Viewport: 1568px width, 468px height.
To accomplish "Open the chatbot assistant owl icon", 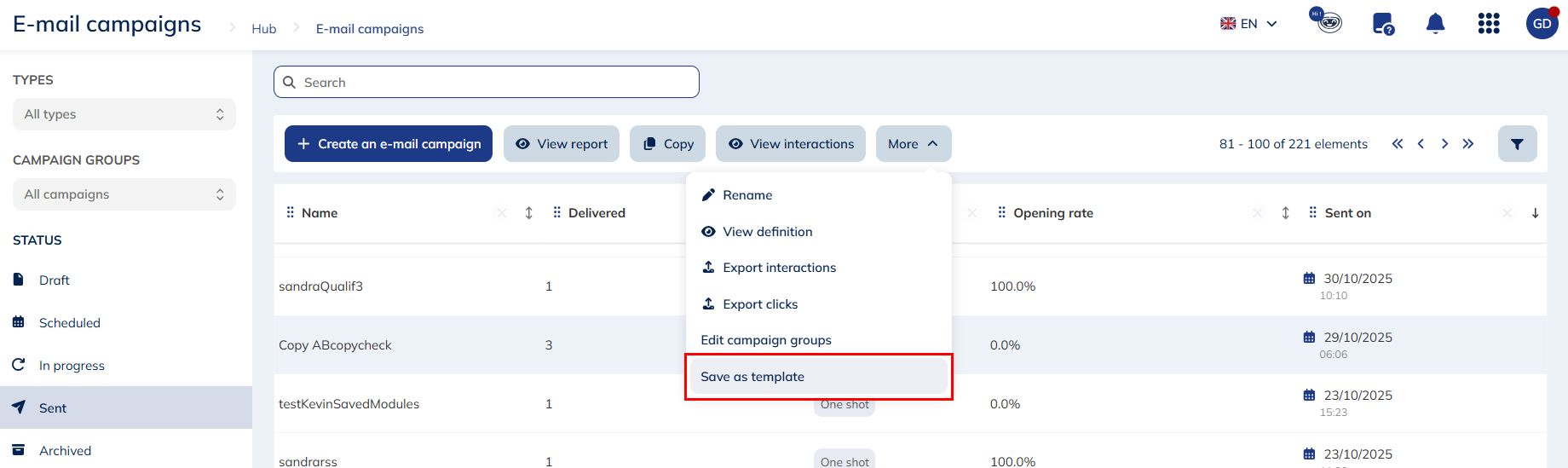I will click(x=1326, y=21).
